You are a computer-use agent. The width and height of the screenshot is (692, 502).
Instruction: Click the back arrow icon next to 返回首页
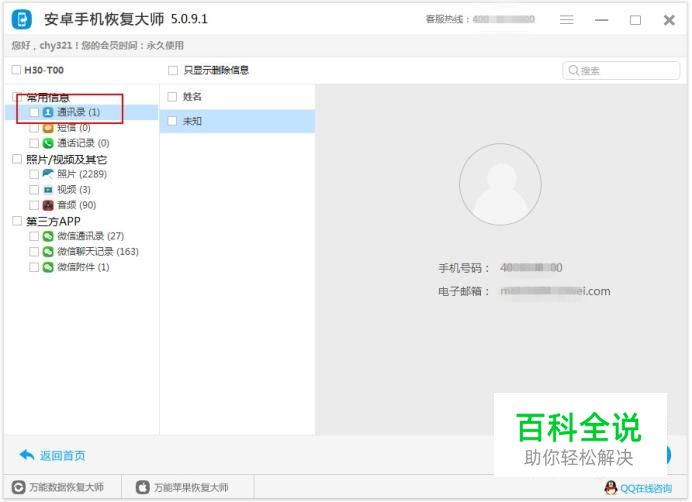[27, 455]
